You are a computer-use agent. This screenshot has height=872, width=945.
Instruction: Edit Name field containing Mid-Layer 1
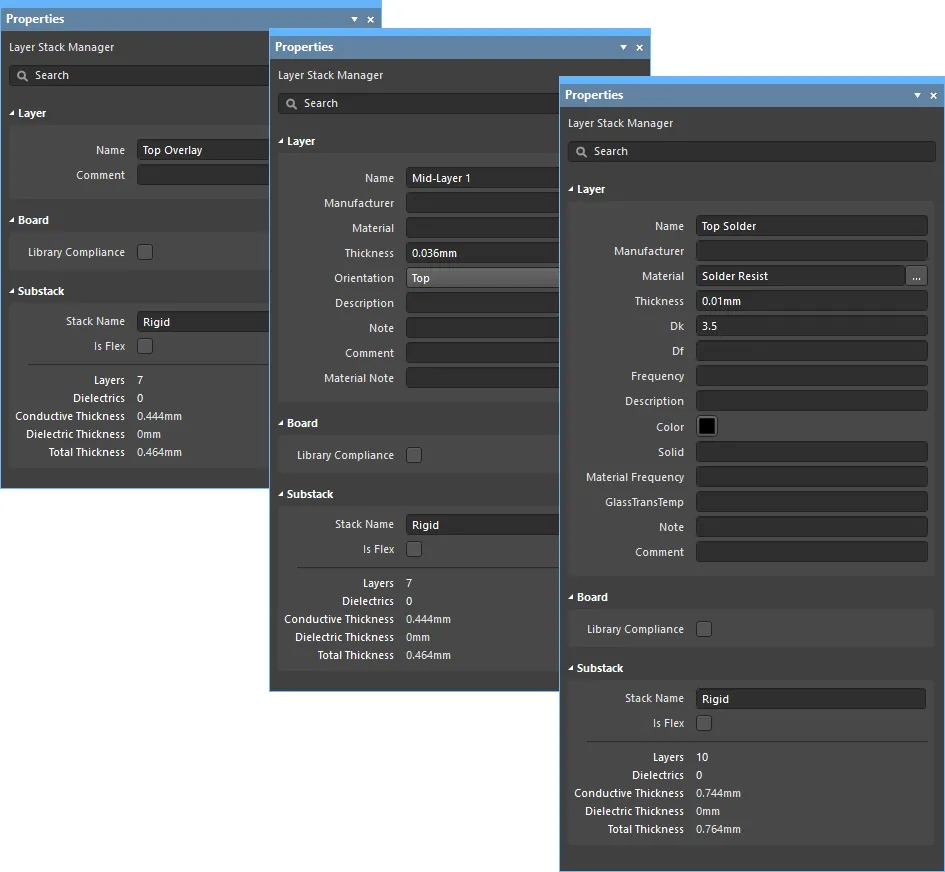click(x=483, y=178)
